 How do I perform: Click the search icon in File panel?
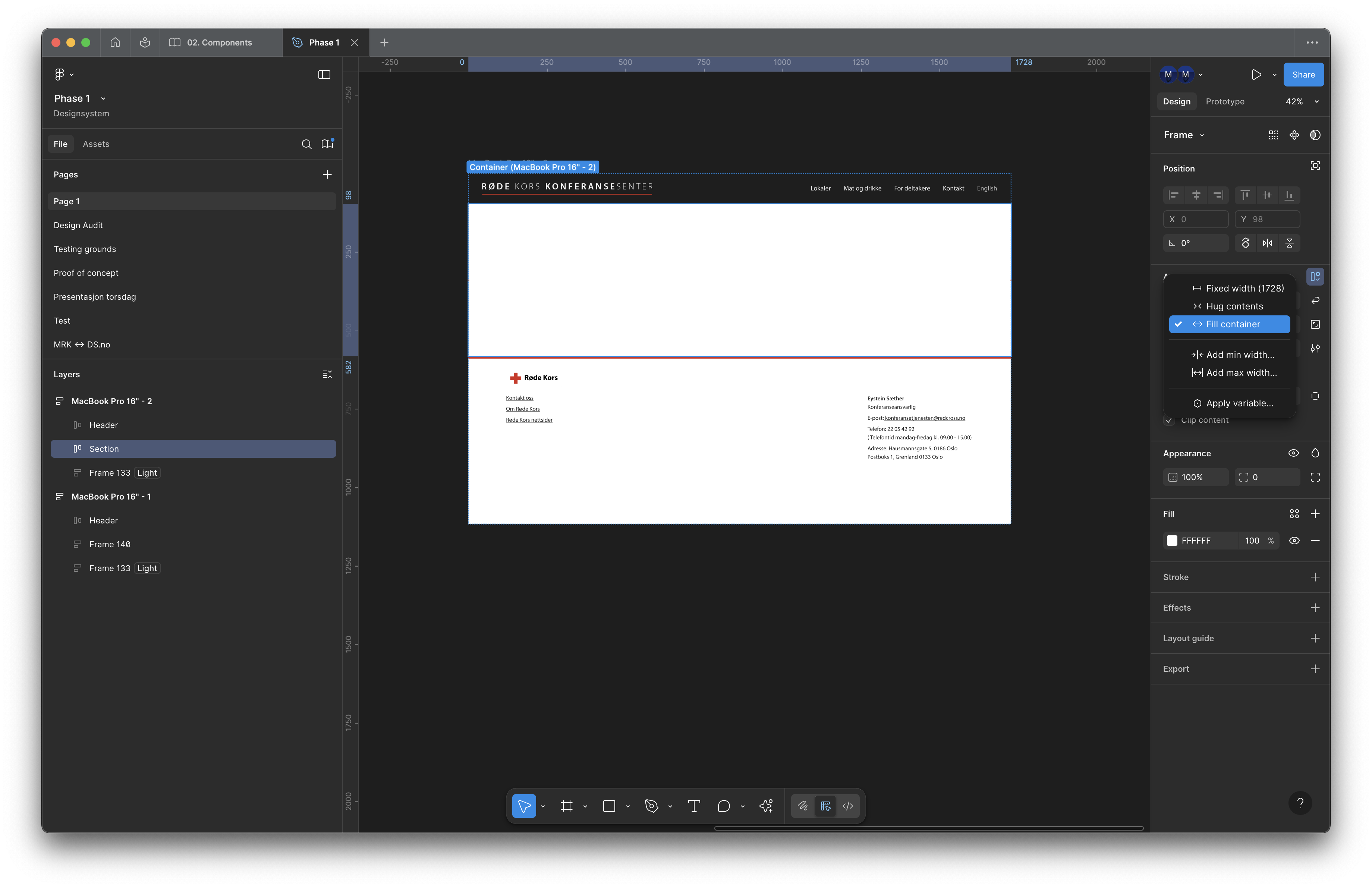[307, 144]
